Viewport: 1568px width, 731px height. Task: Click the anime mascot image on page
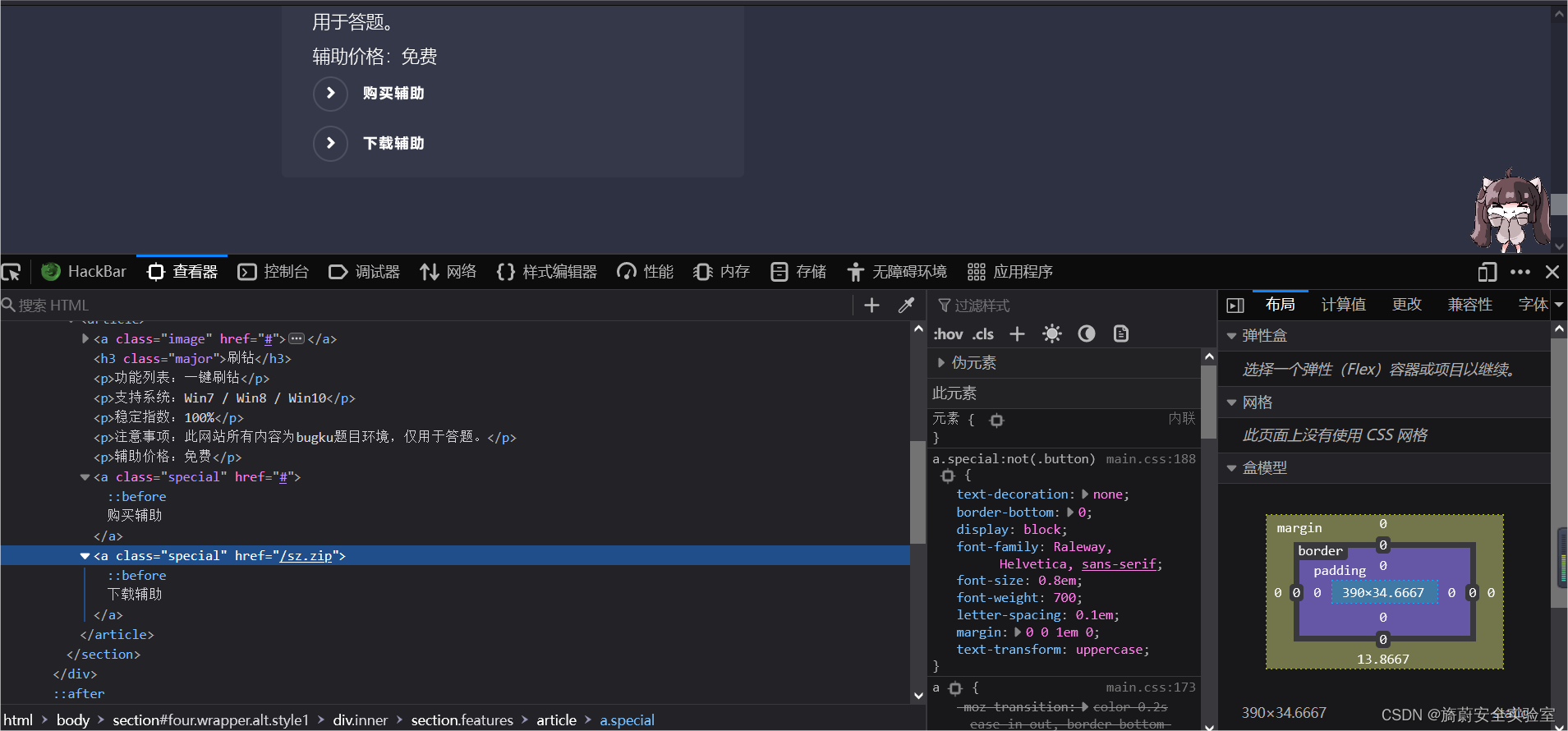pyautogui.click(x=1510, y=211)
